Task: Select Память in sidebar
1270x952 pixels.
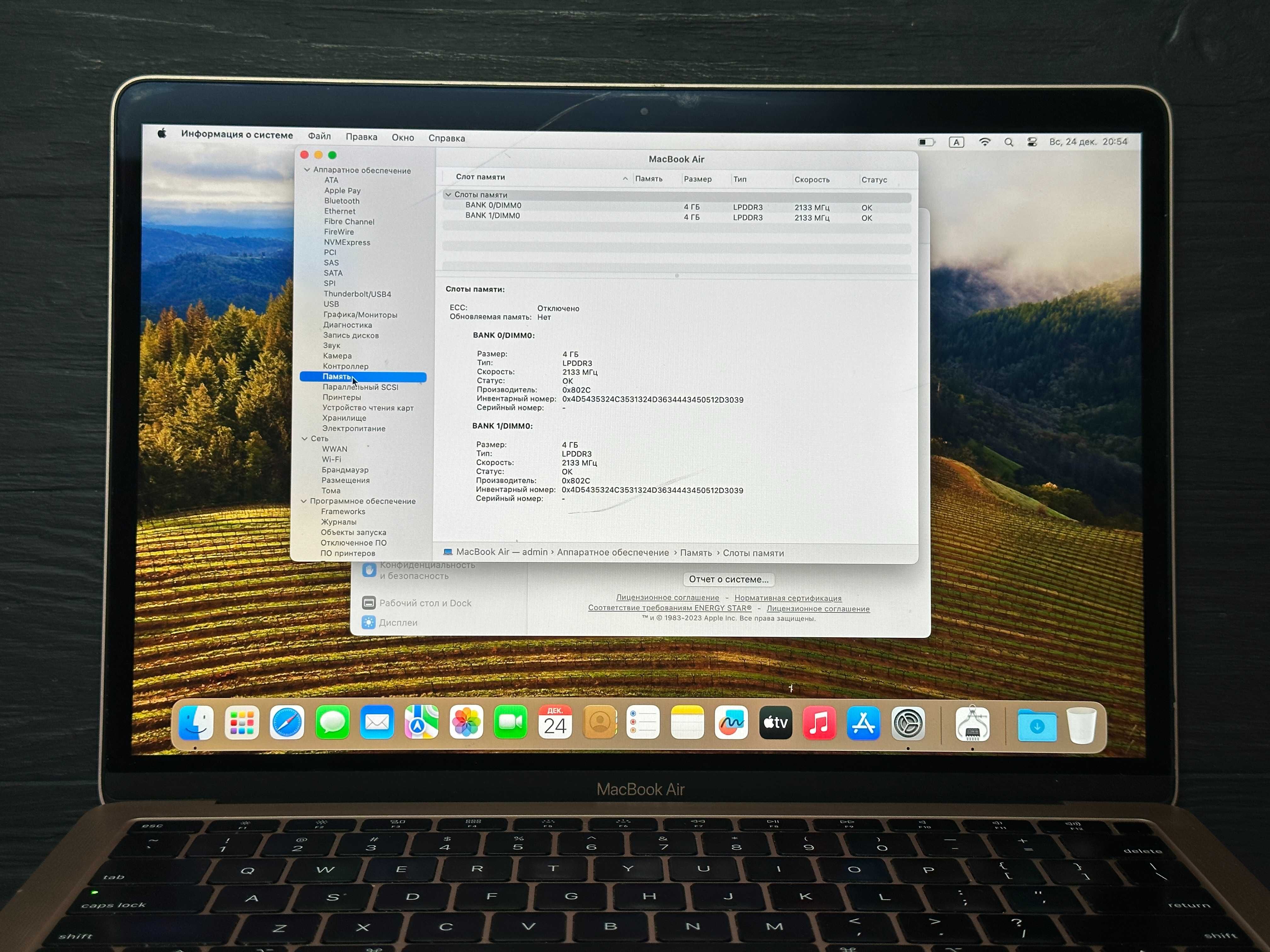Action: [x=363, y=377]
